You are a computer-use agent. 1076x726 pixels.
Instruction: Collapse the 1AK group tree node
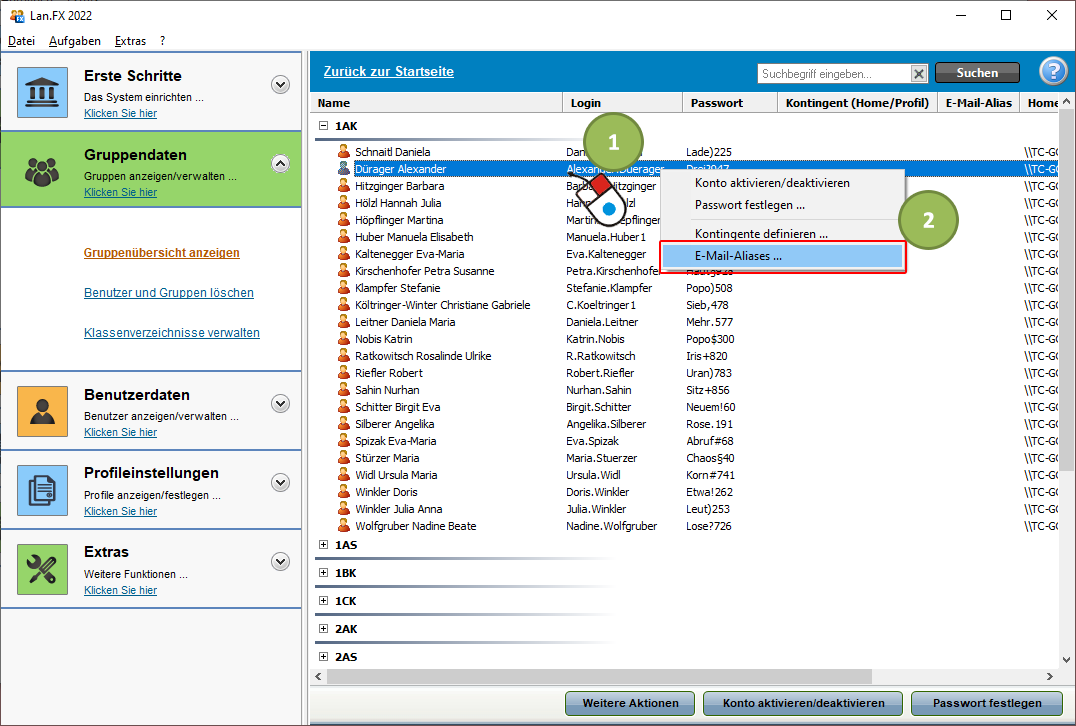click(323, 126)
